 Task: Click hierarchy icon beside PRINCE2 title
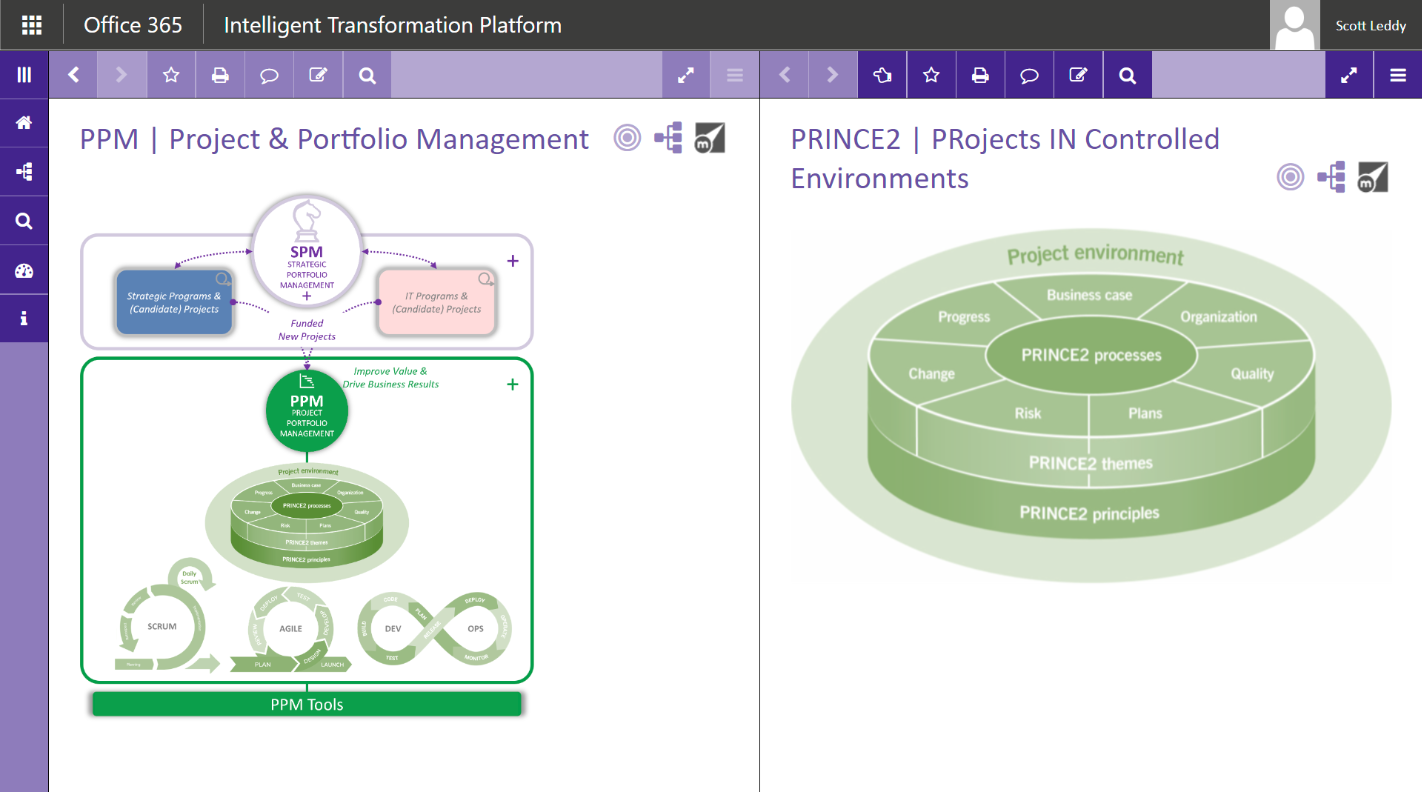click(x=1331, y=177)
